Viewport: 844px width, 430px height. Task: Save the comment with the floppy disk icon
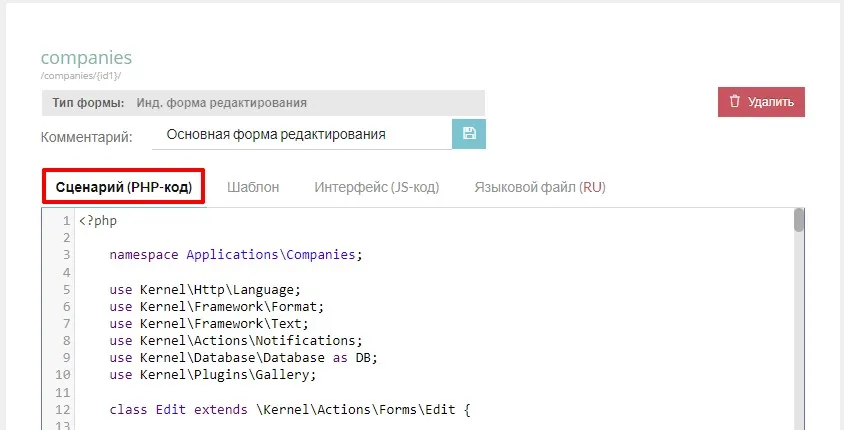coord(469,134)
